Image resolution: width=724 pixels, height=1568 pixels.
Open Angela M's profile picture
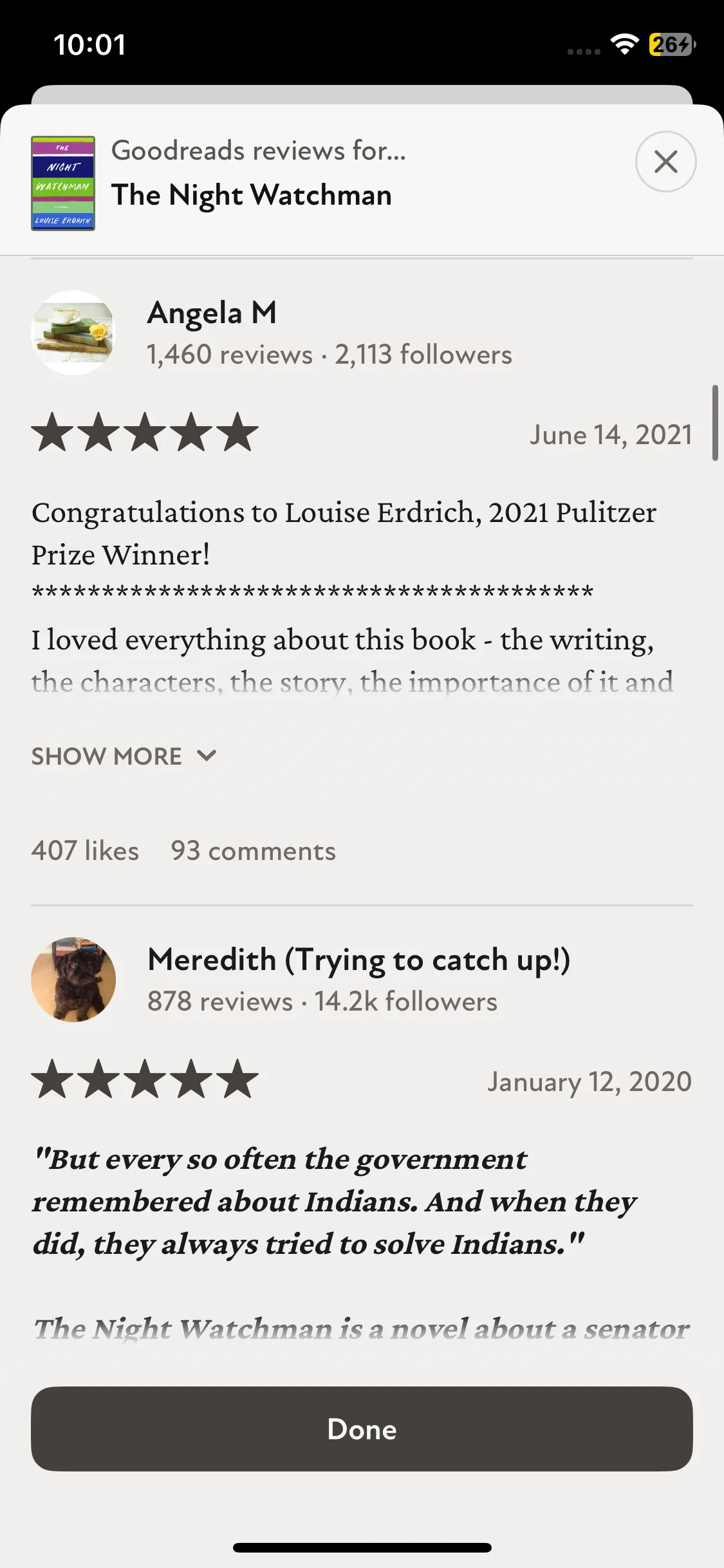[x=73, y=333]
